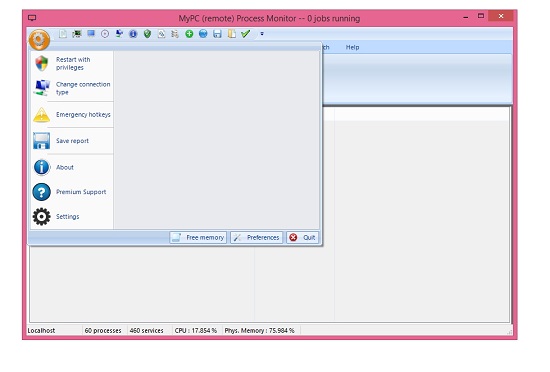This screenshot has height=372, width=550.
Task: Click the 460 services status text
Action: point(147,331)
